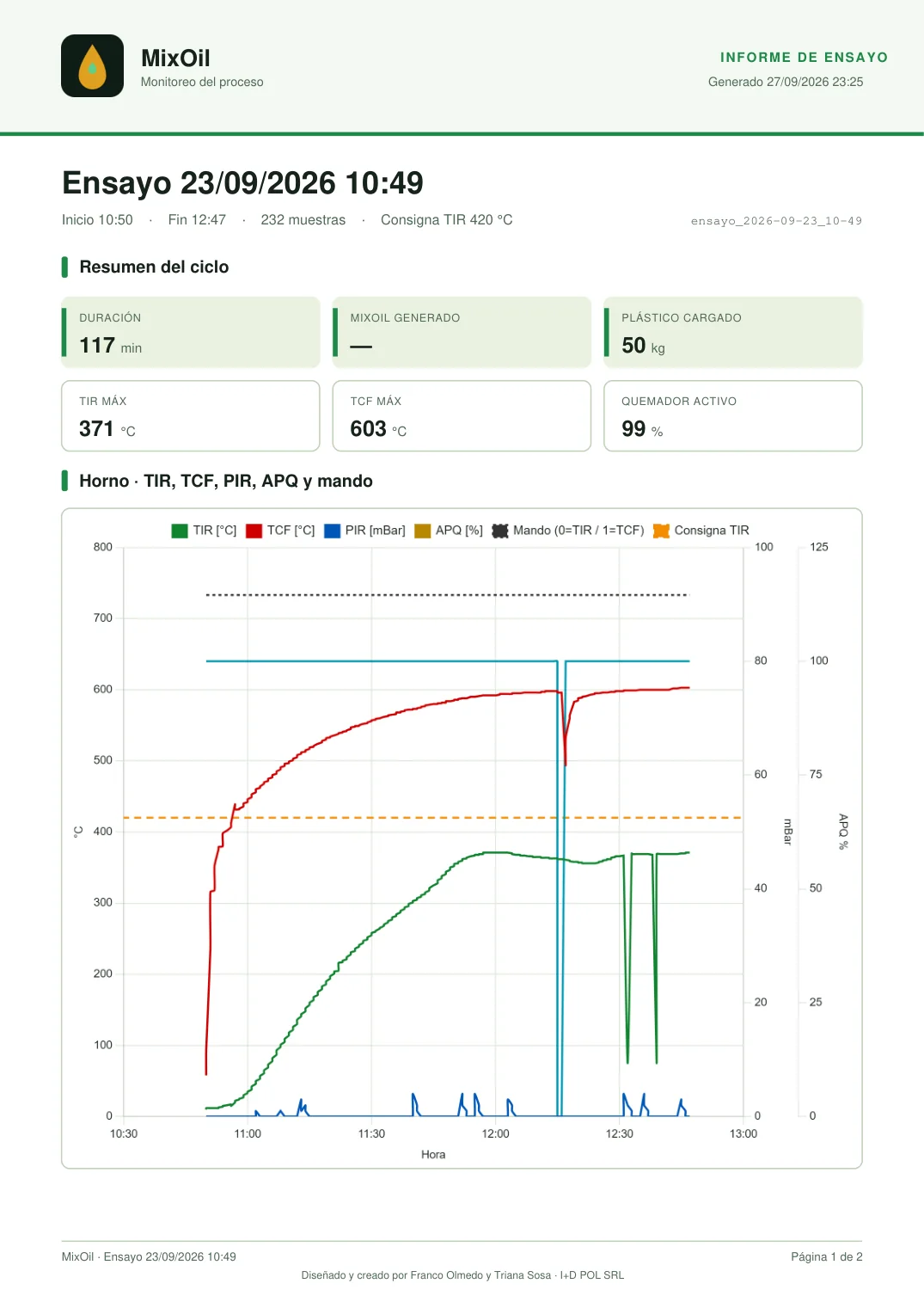The height and width of the screenshot is (1308, 924).
Task: Select the olive APQ [%] legend swatch
Action: 422,531
